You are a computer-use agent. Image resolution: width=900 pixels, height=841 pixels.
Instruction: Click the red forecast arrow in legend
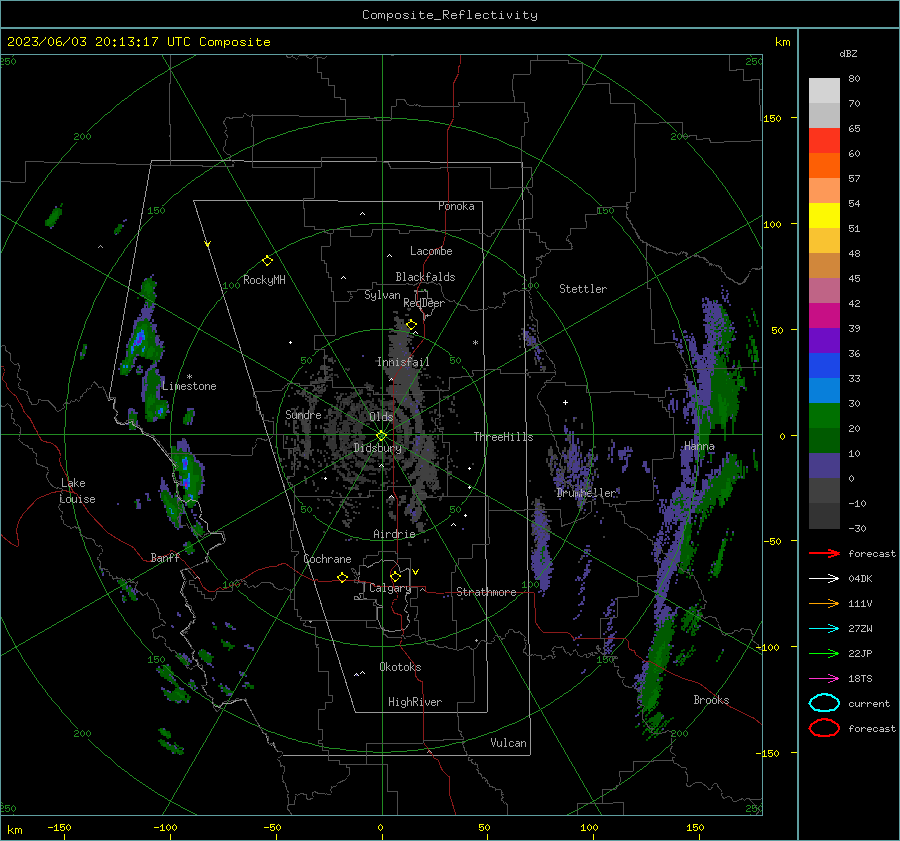(824, 553)
